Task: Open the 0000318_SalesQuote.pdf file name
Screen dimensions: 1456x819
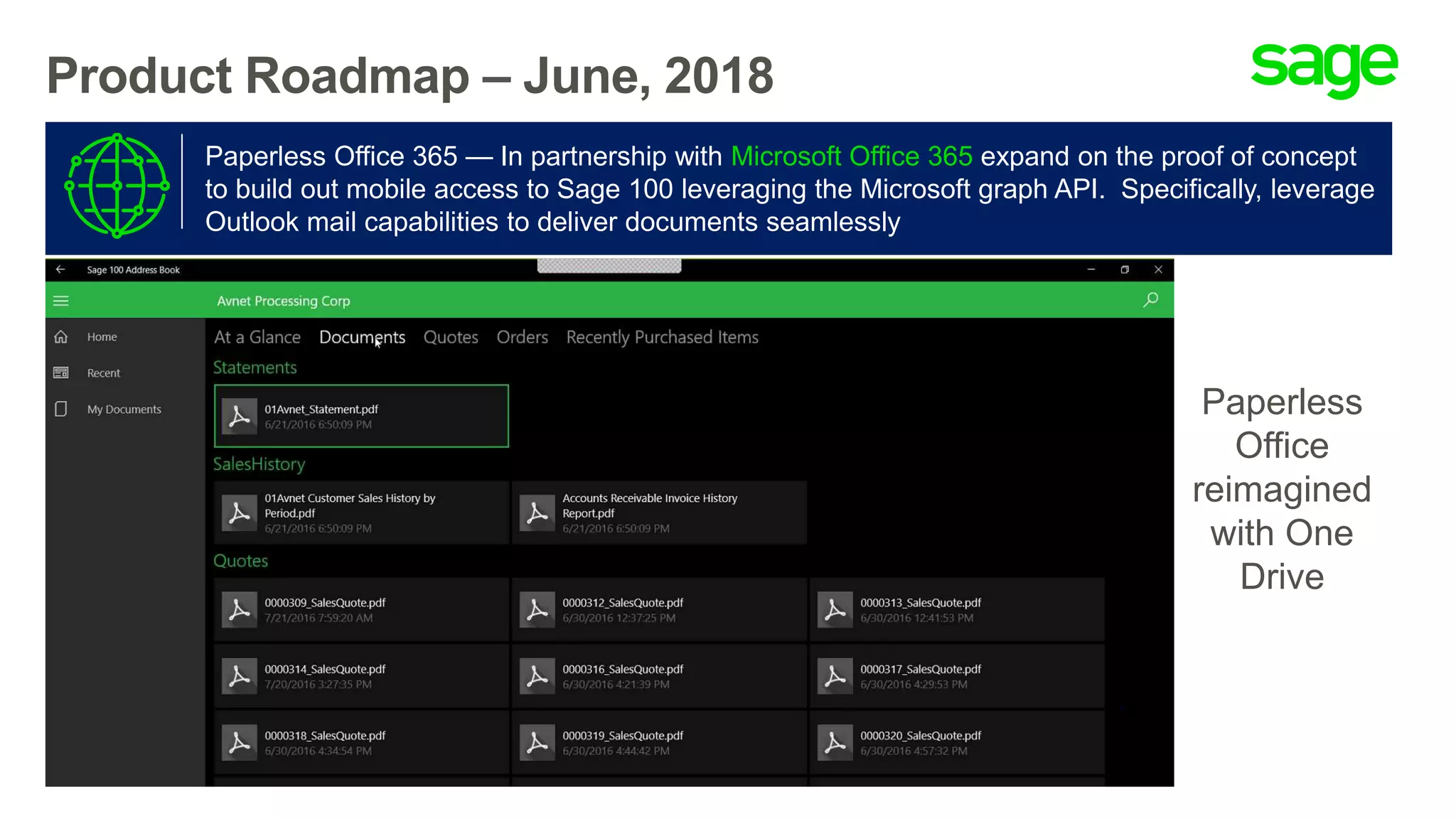Action: click(x=325, y=736)
